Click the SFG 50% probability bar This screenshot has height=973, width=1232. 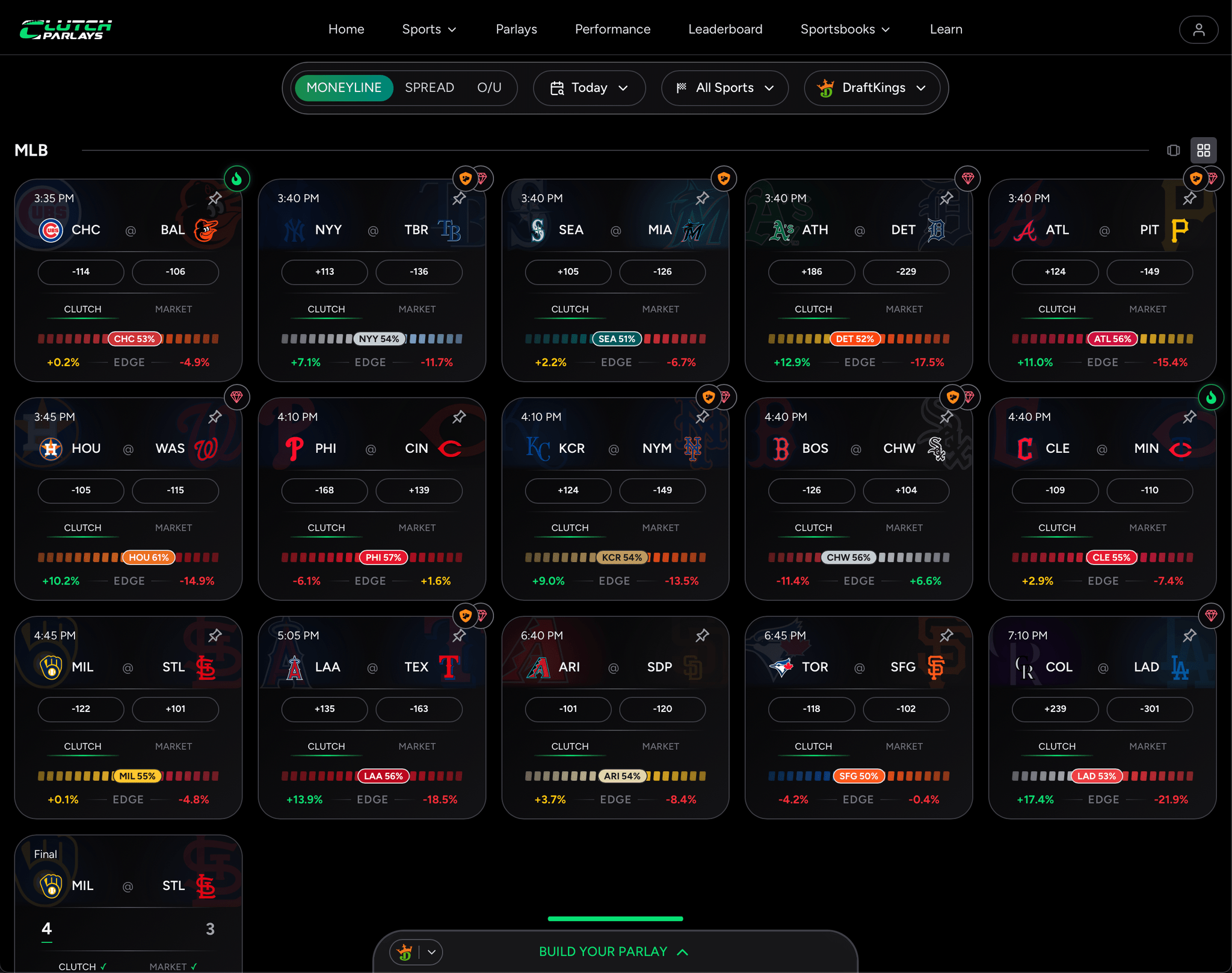[x=858, y=776]
